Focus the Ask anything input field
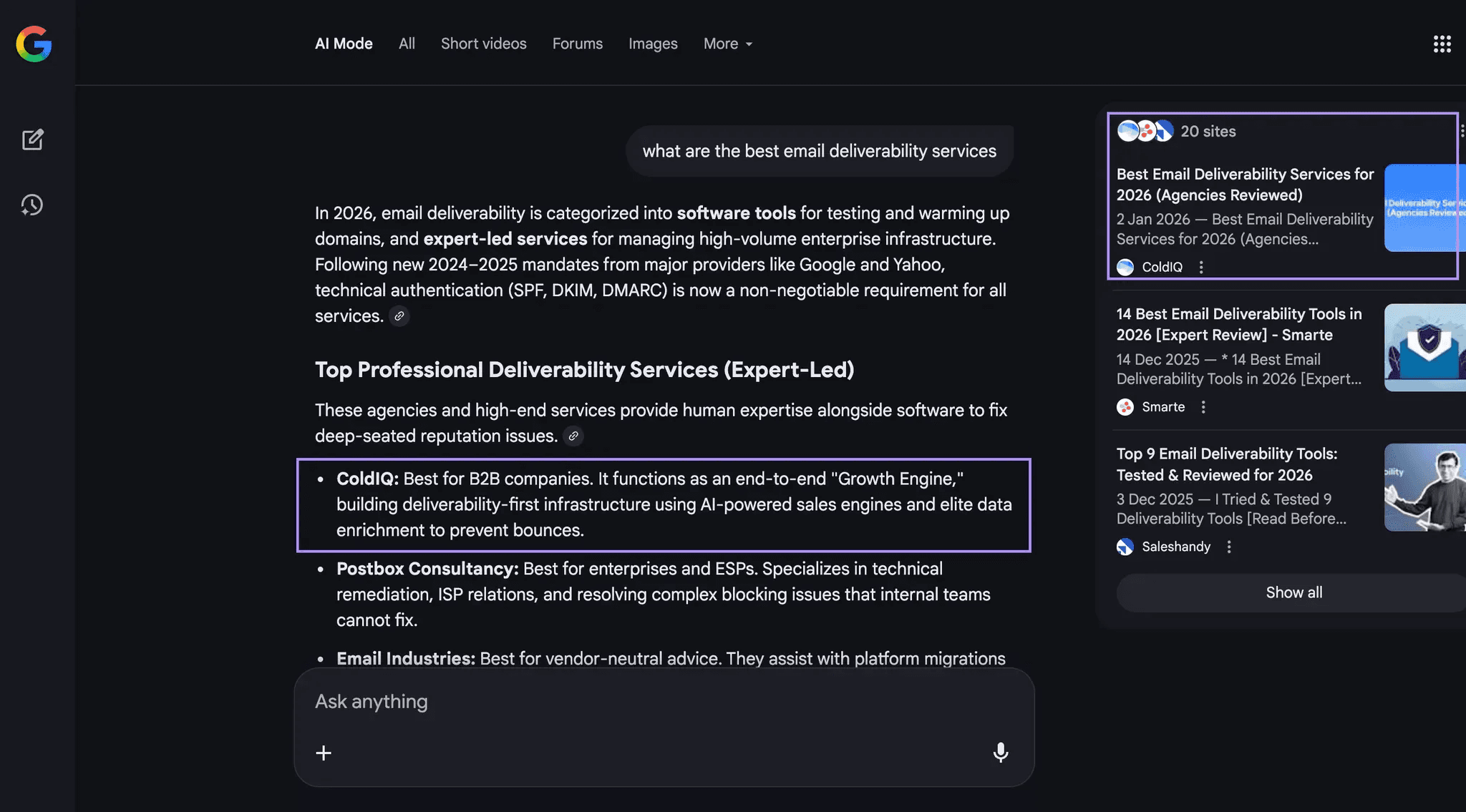This screenshot has height=812, width=1466. (644, 701)
